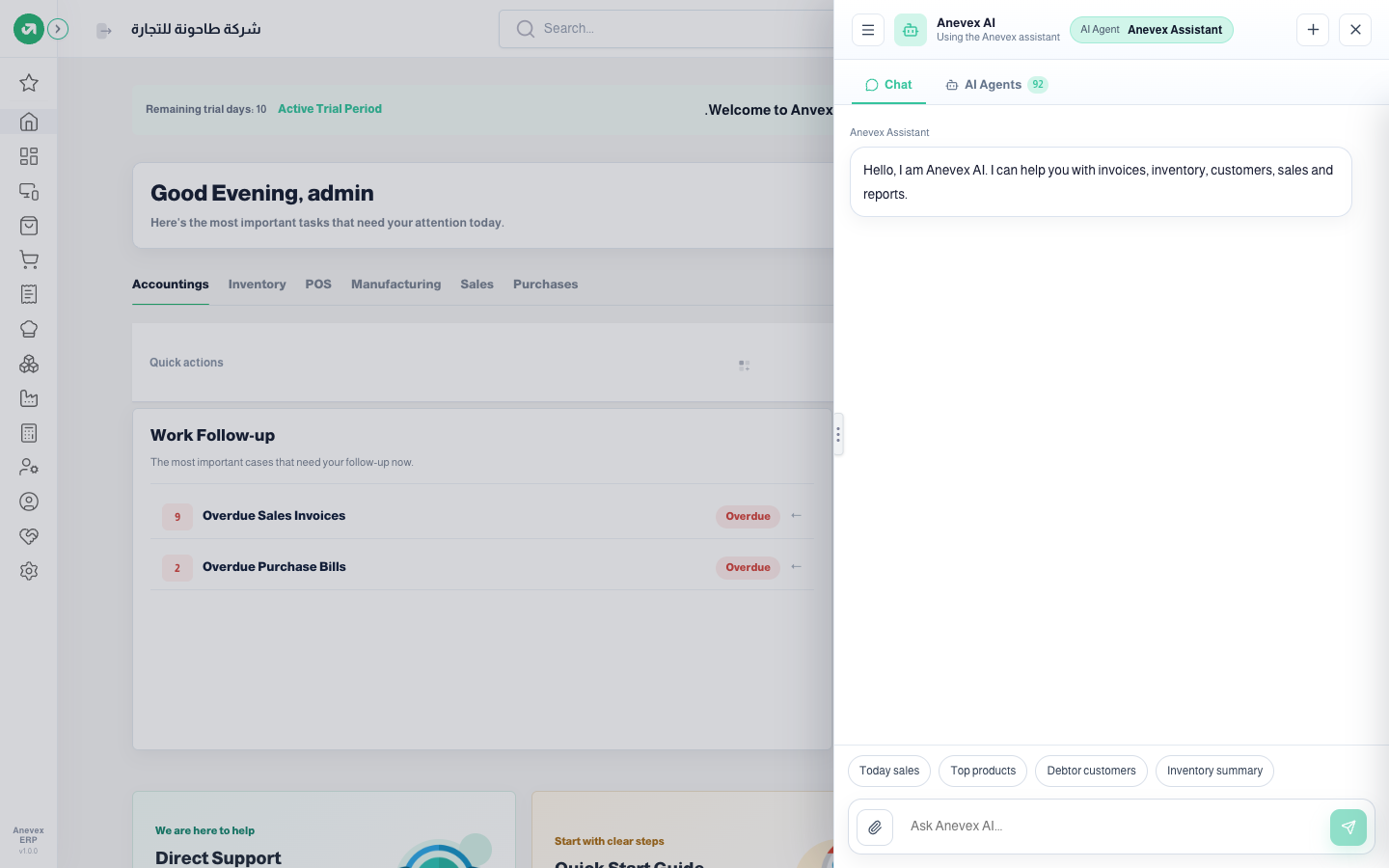Click the Top products suggestion chip

(983, 771)
